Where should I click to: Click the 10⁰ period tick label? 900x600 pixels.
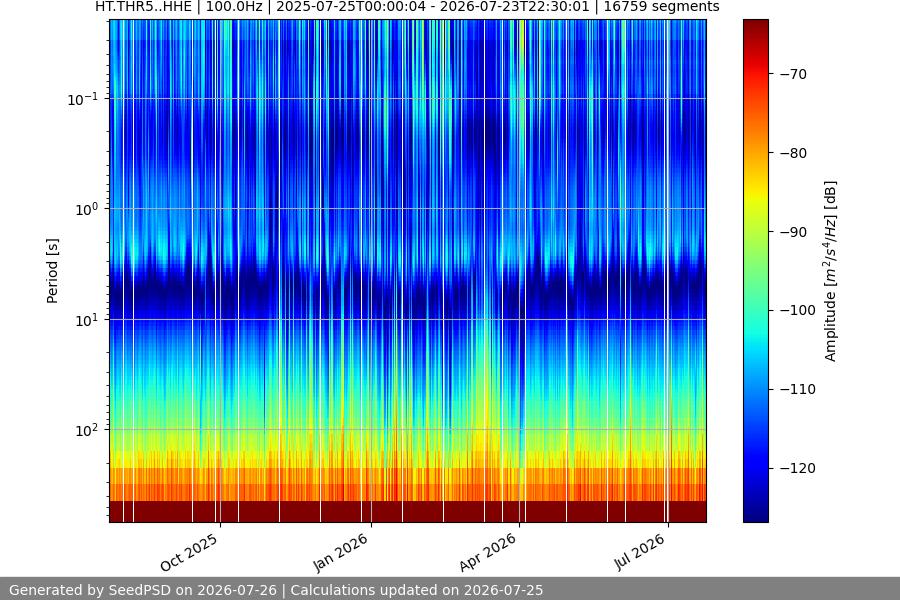(x=86, y=210)
